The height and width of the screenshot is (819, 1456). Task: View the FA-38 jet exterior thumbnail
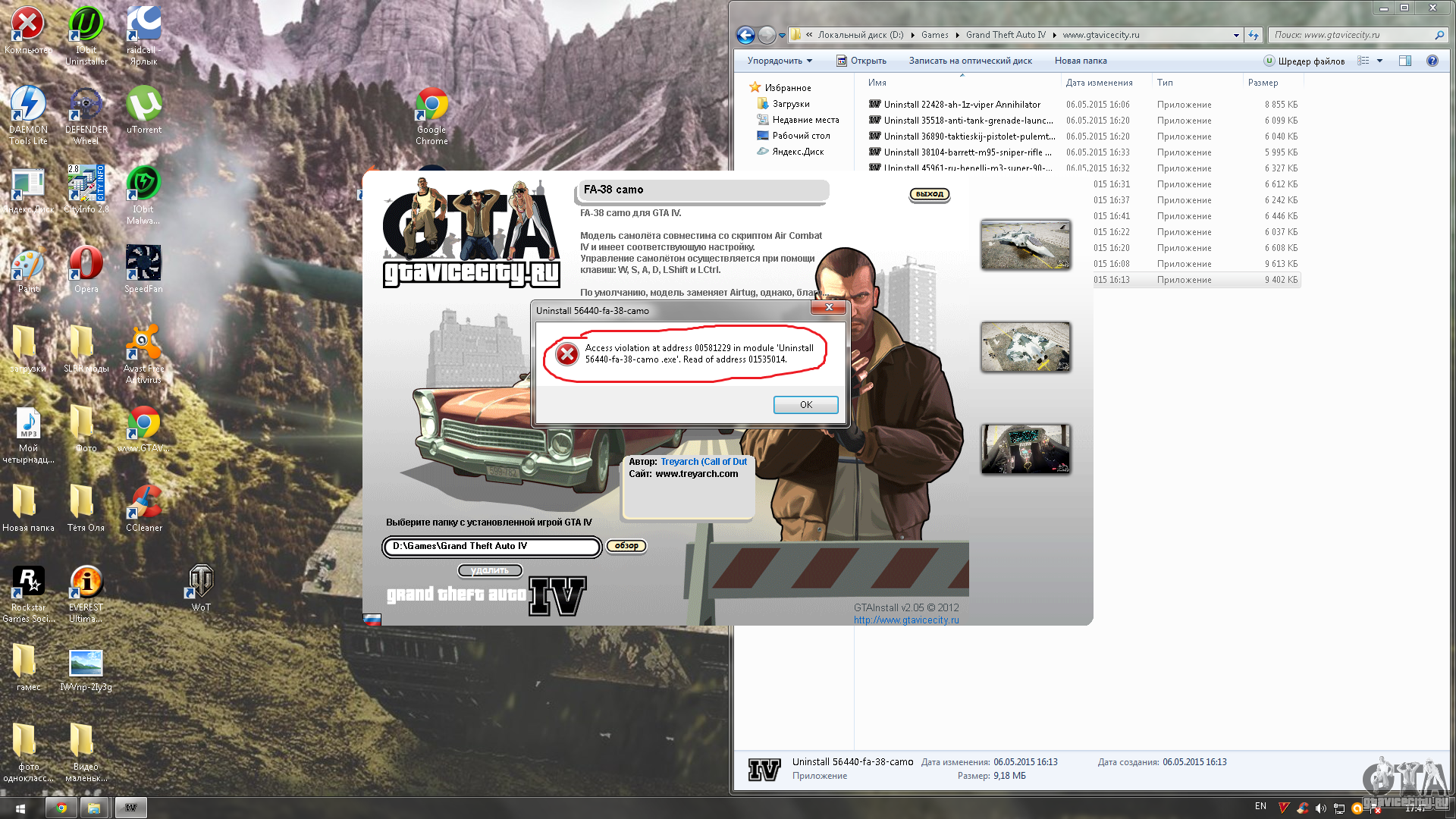pyautogui.click(x=1025, y=245)
